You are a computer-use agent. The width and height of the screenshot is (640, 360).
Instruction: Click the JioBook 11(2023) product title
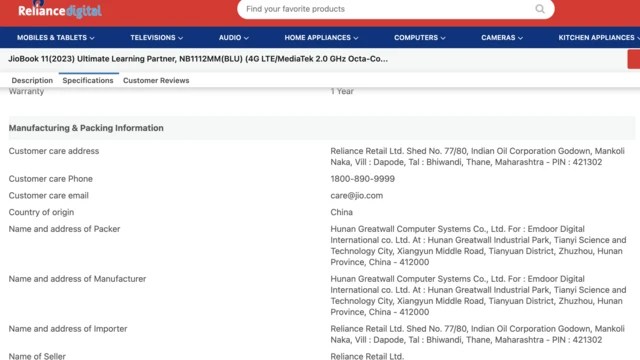tap(198, 59)
